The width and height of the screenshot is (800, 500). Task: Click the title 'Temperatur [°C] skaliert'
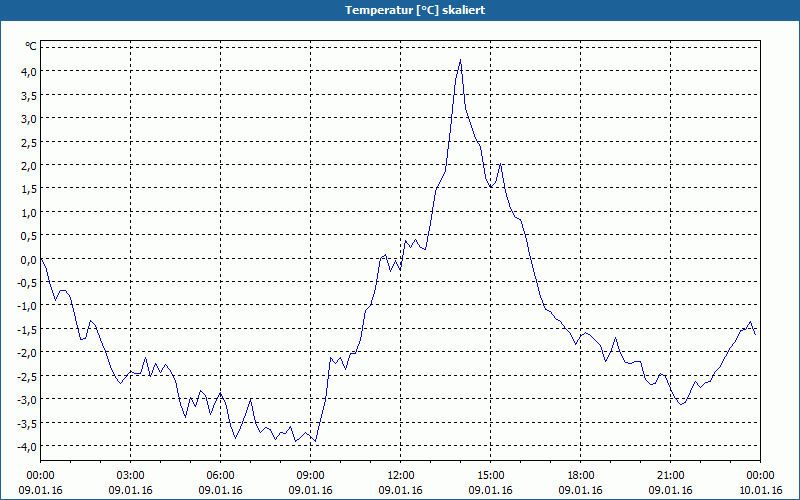point(415,10)
